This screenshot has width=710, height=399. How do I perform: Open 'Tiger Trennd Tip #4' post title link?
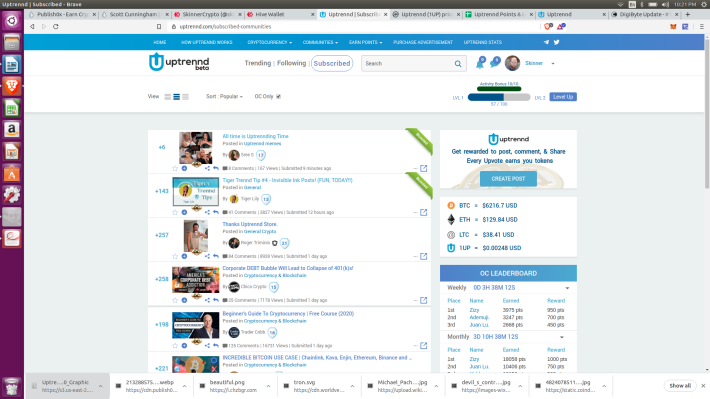[287, 180]
